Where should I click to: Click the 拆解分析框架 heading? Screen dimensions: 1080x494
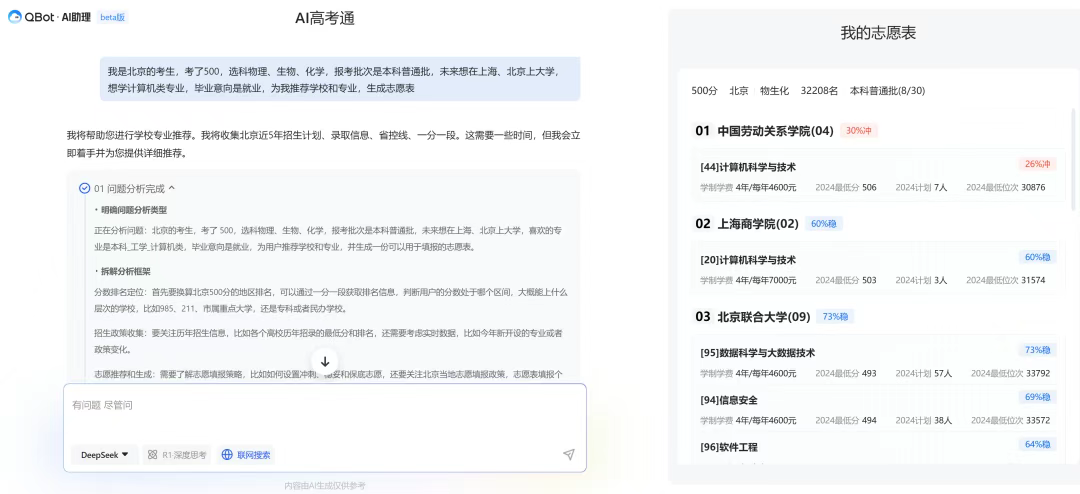(125, 271)
